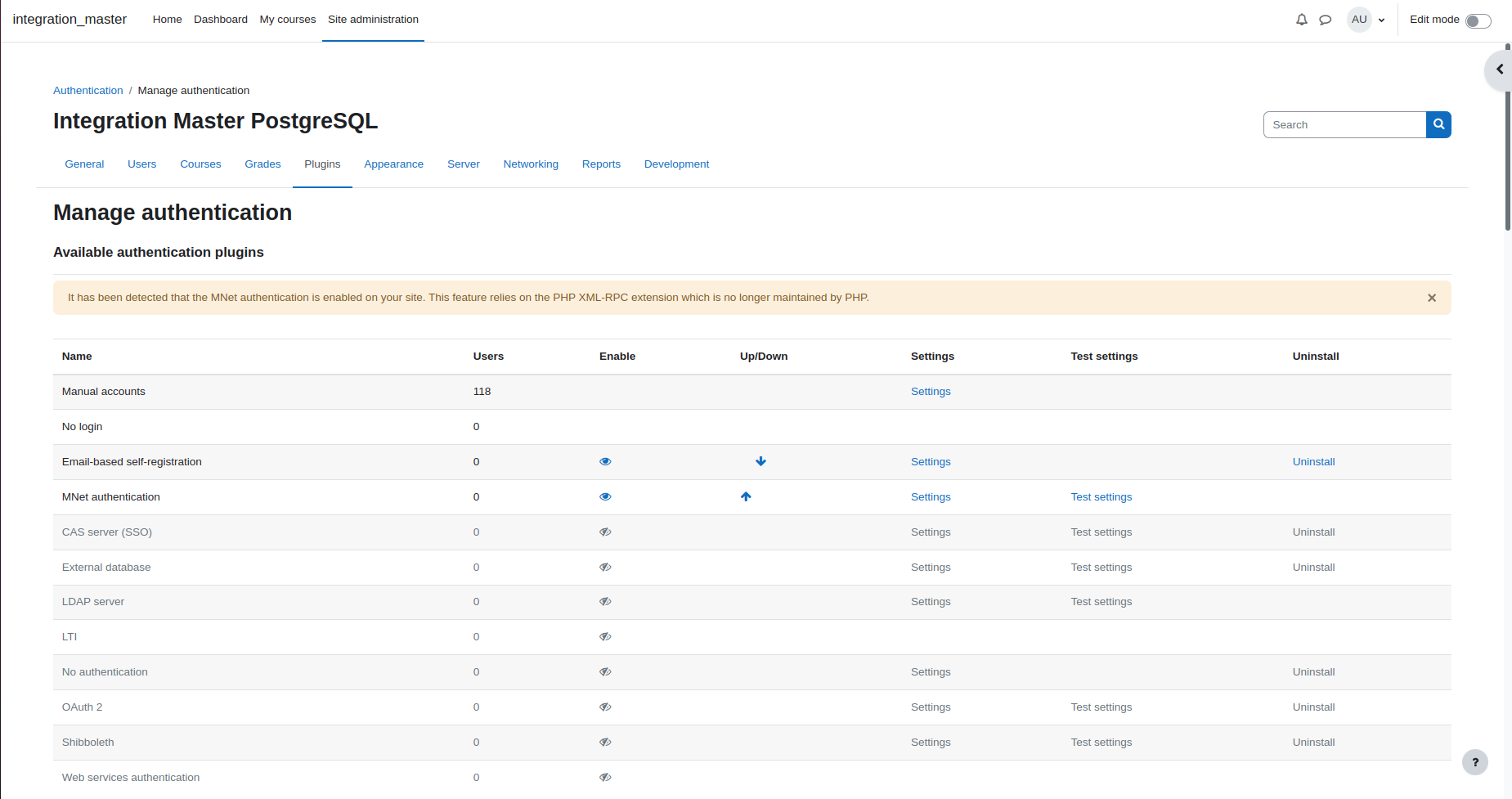
Task: Dismiss the MNet warning notice
Action: 1432,298
